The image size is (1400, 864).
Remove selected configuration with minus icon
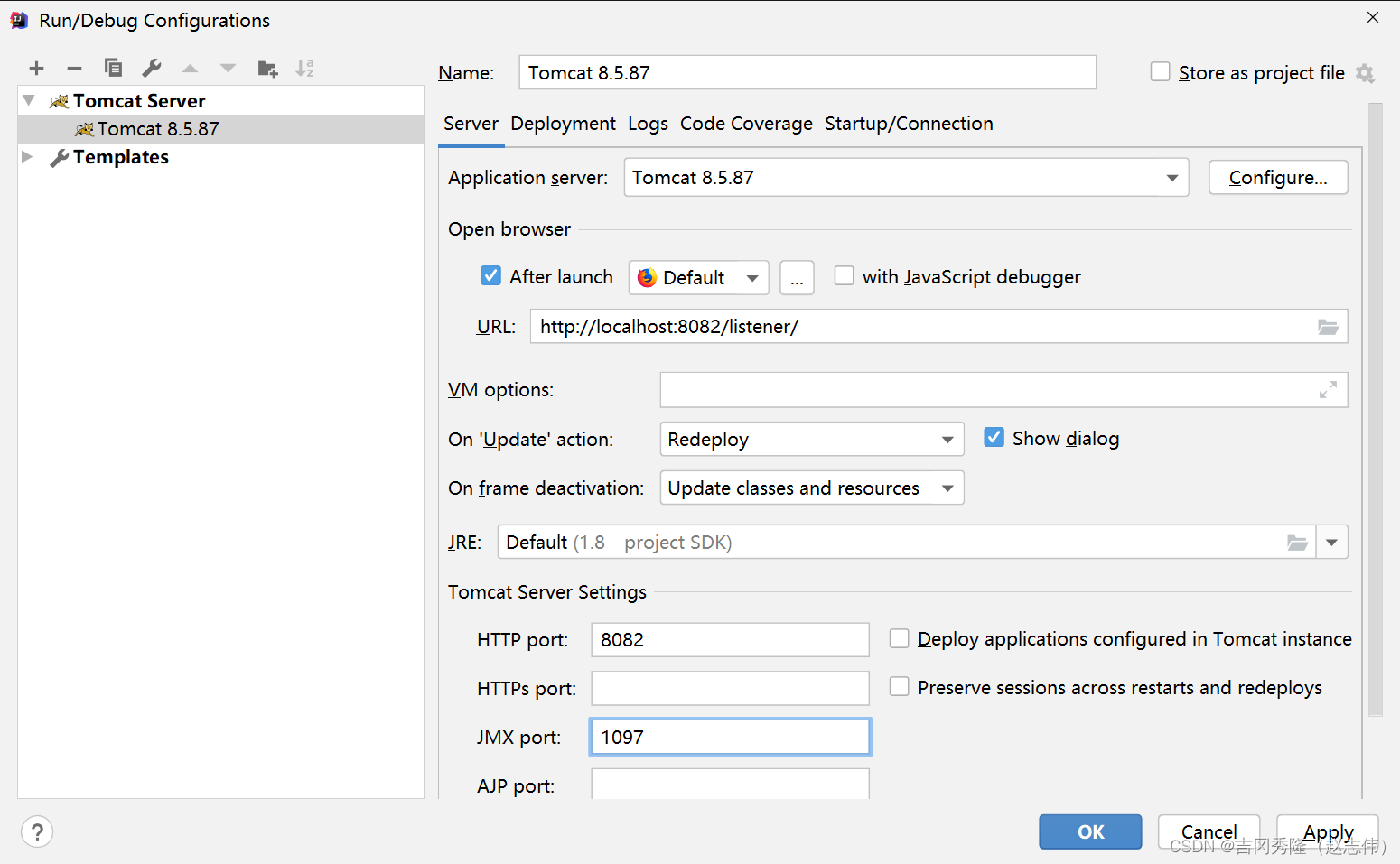pyautogui.click(x=74, y=69)
